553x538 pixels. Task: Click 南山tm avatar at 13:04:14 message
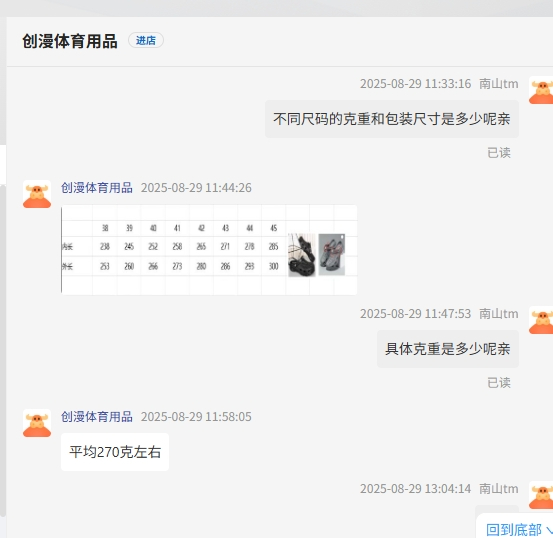pyautogui.click(x=541, y=495)
